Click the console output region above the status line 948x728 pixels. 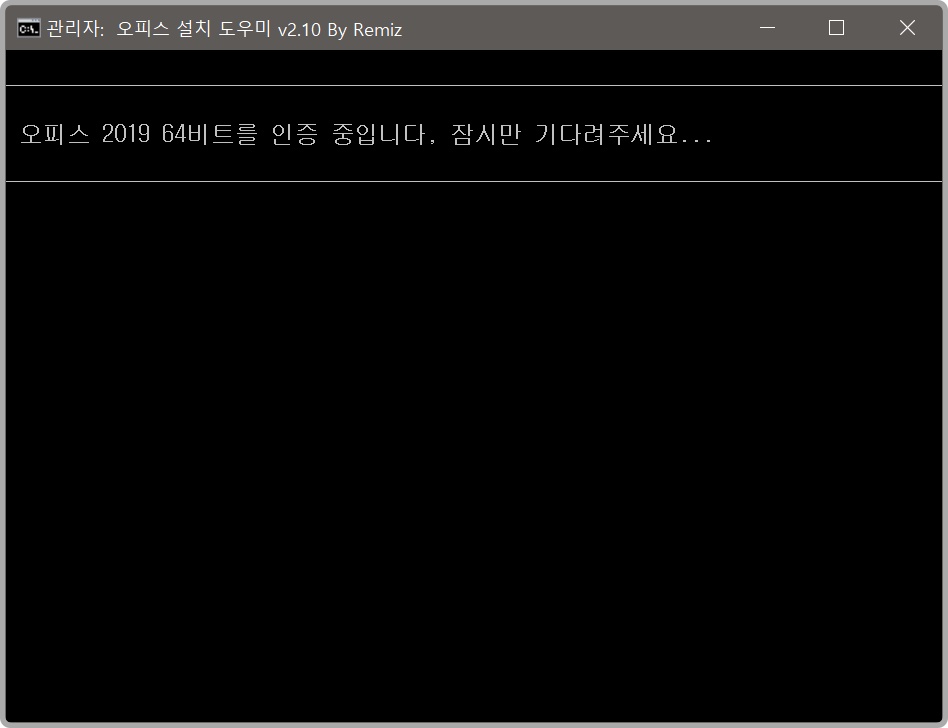474,66
